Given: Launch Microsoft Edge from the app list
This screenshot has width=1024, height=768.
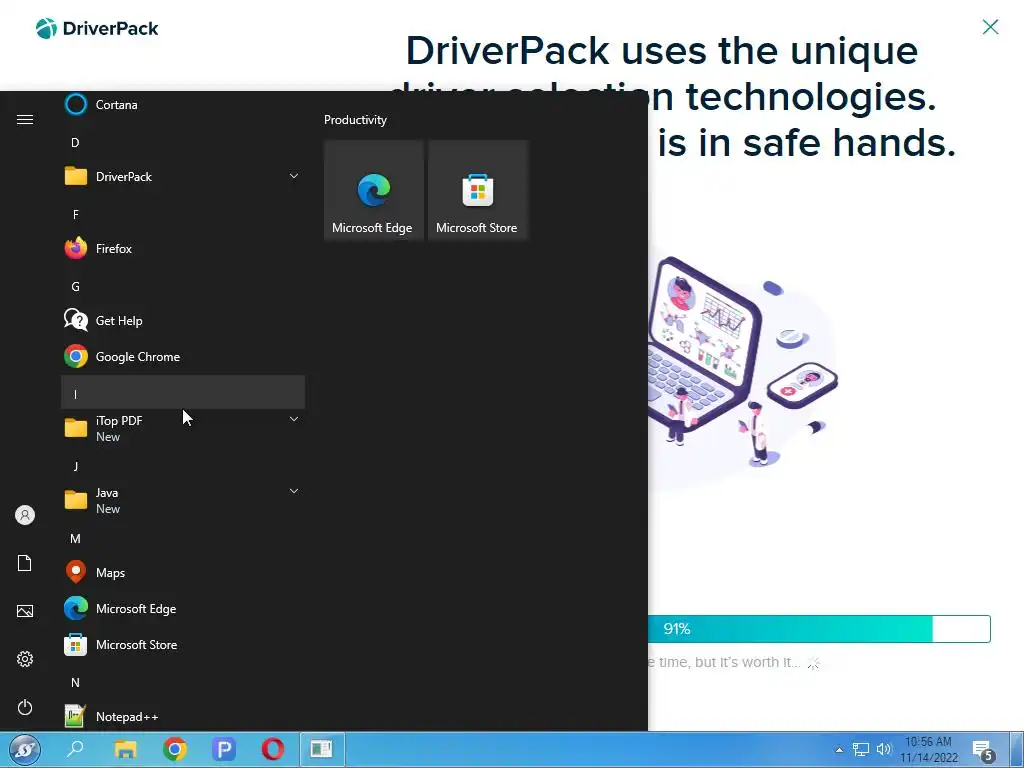Looking at the screenshot, I should coord(183,609).
